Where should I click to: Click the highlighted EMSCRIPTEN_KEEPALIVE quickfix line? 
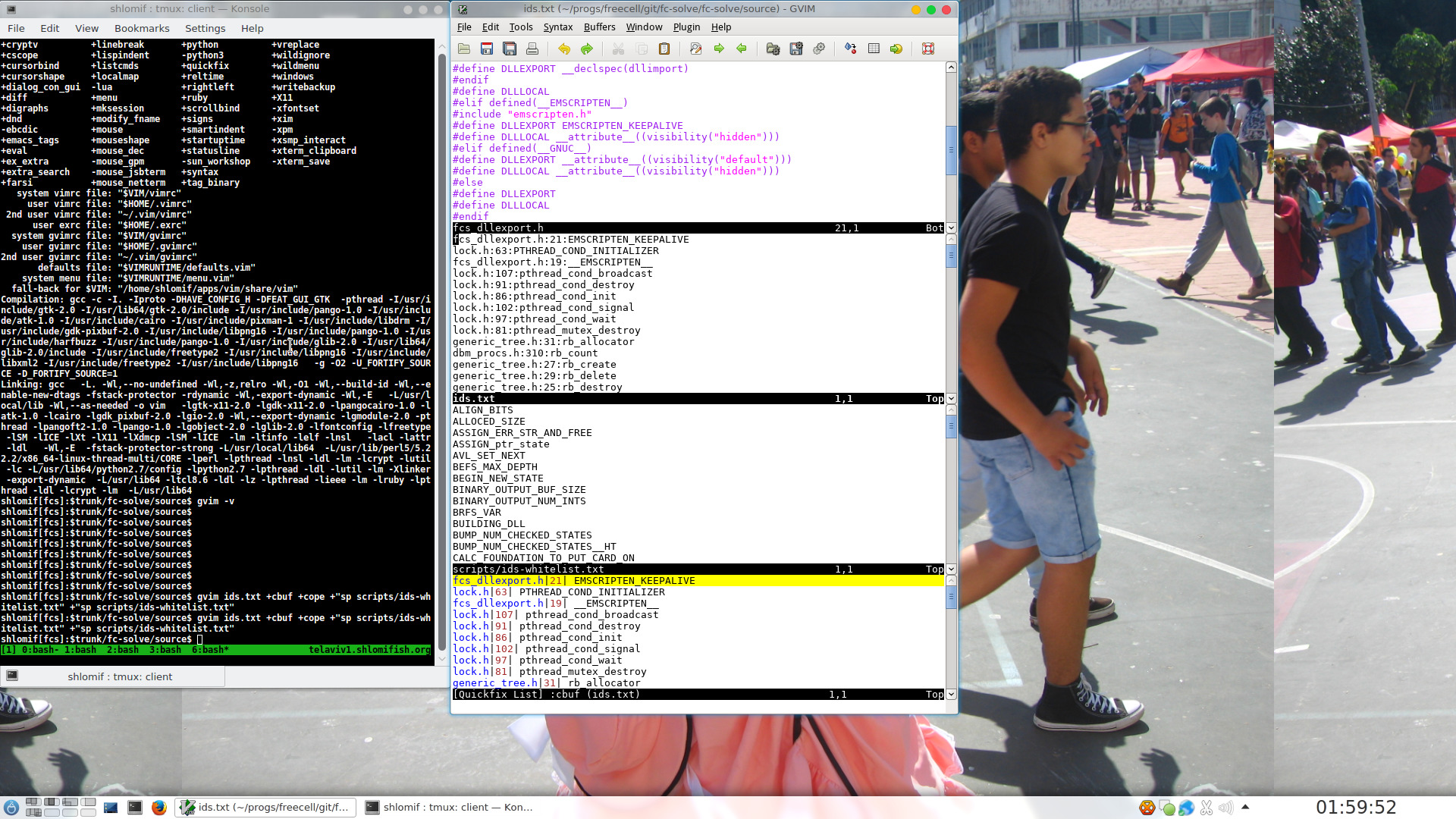[698, 581]
